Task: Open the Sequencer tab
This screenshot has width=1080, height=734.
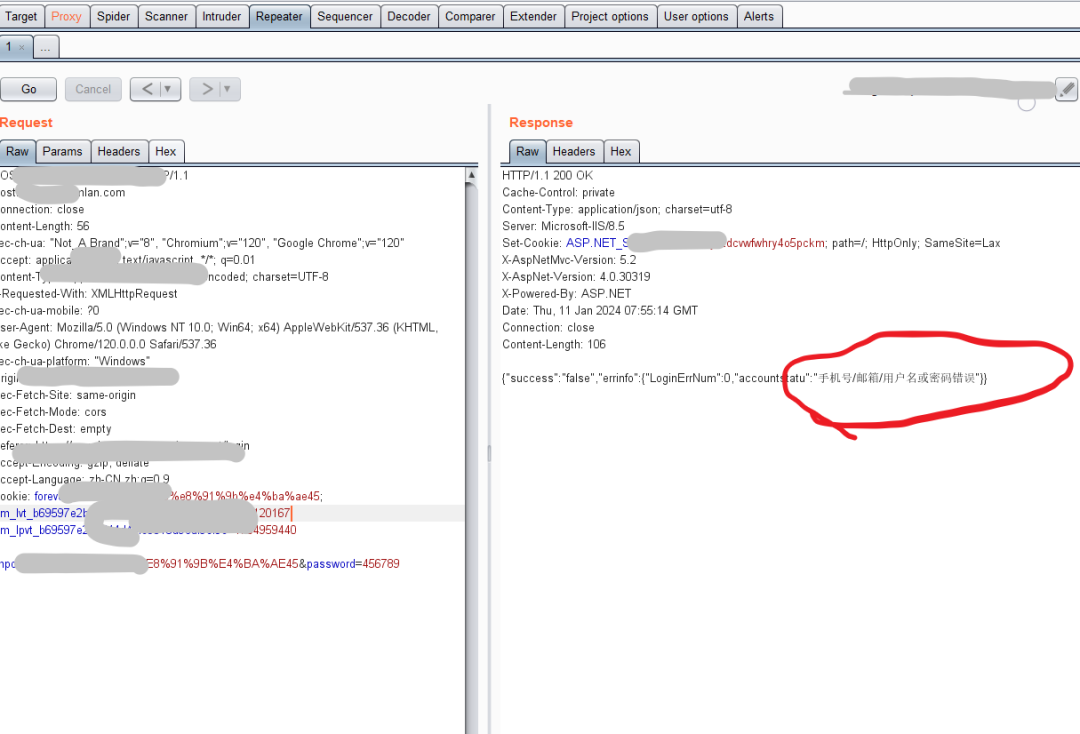Action: (344, 17)
